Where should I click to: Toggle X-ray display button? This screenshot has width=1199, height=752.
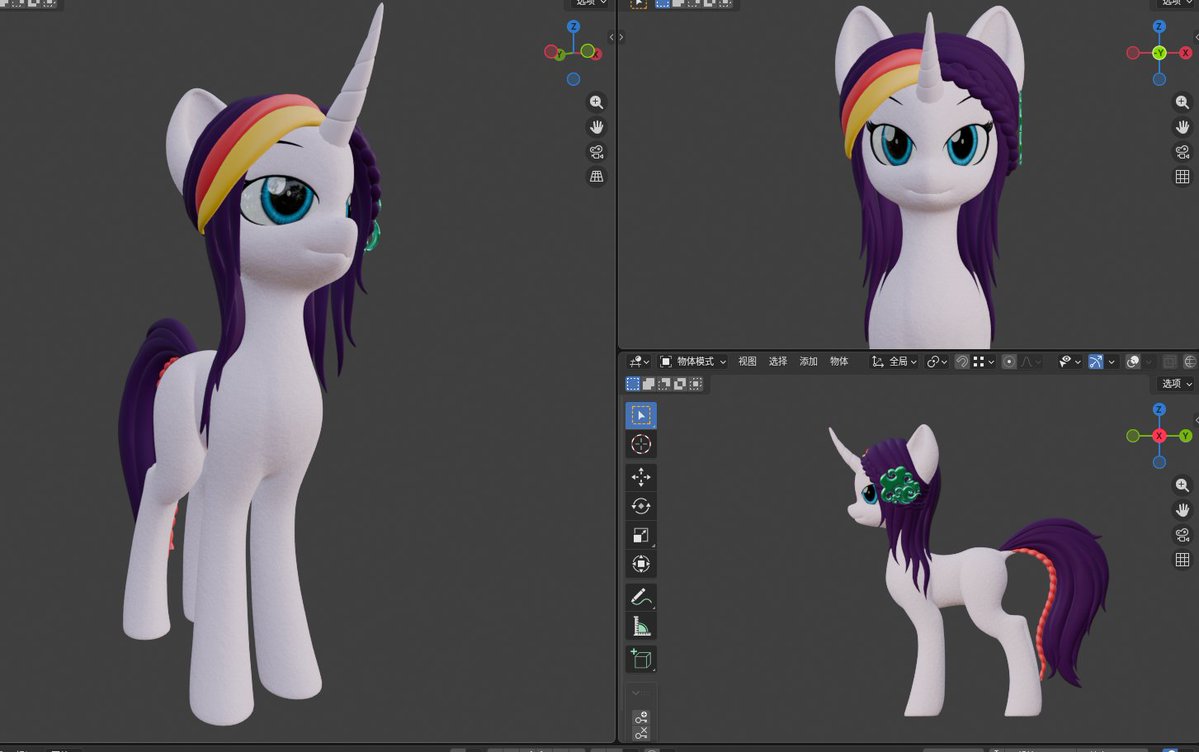pyautogui.click(x=1169, y=362)
